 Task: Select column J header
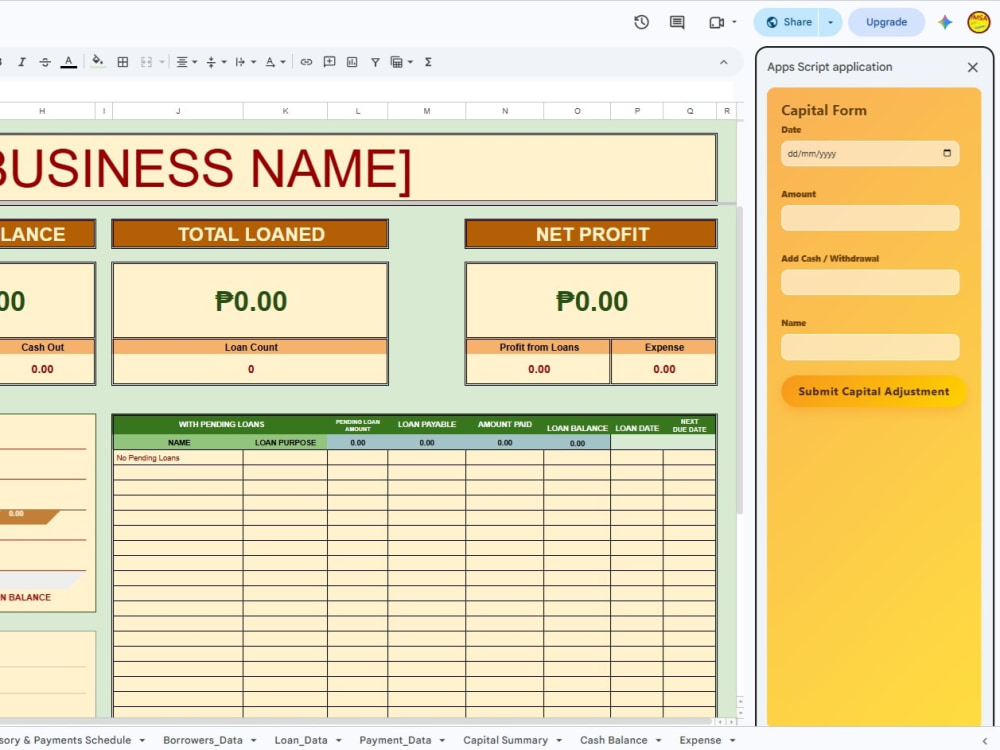coord(178,111)
